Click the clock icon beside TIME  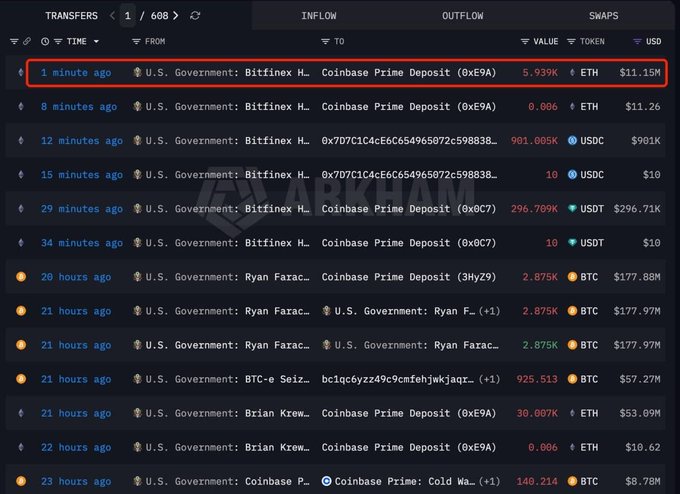(45, 42)
